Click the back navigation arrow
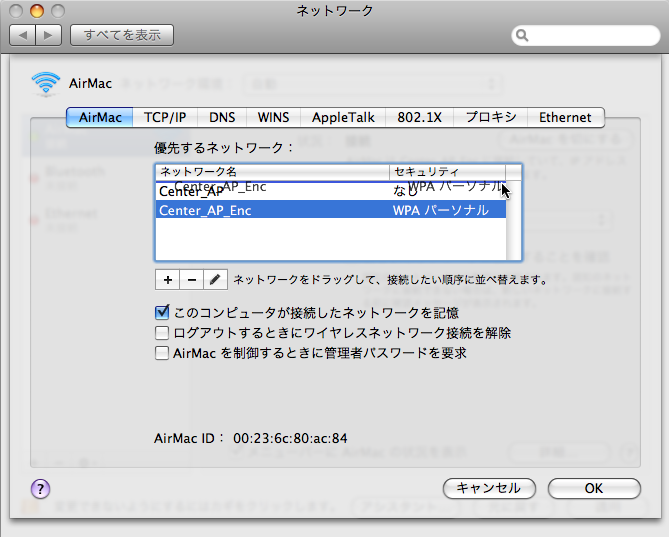 click(x=23, y=35)
